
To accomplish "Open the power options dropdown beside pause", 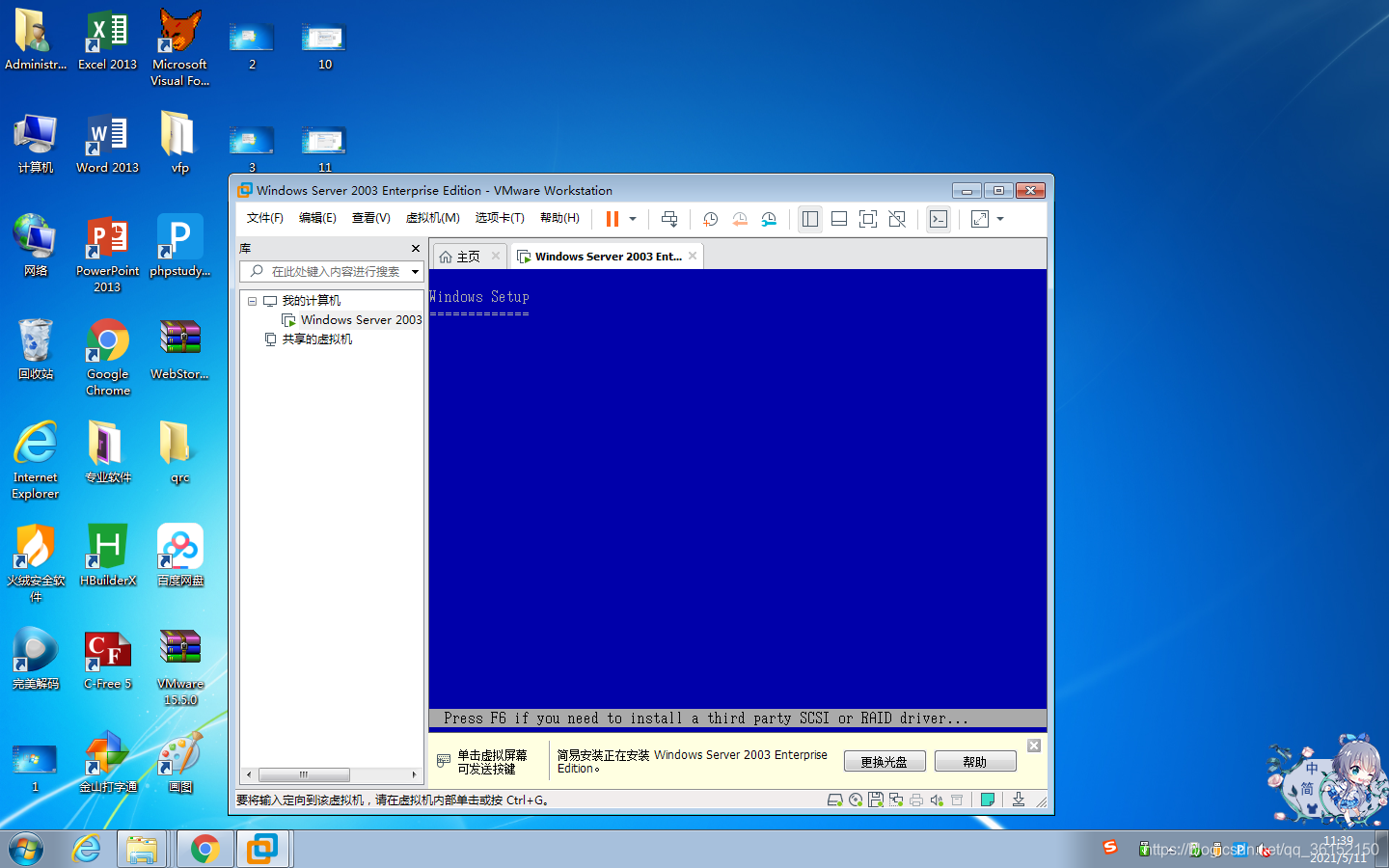I will click(x=633, y=219).
